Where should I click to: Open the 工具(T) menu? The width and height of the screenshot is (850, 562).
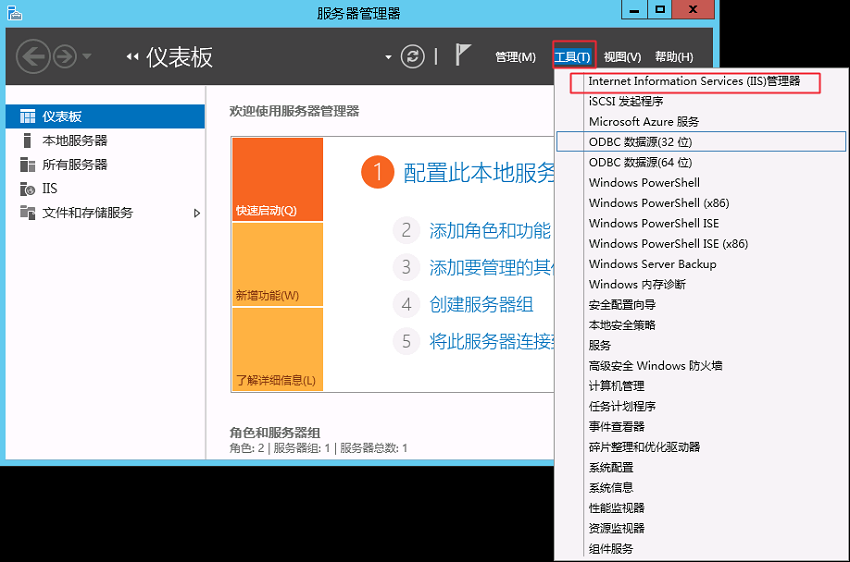click(x=572, y=57)
